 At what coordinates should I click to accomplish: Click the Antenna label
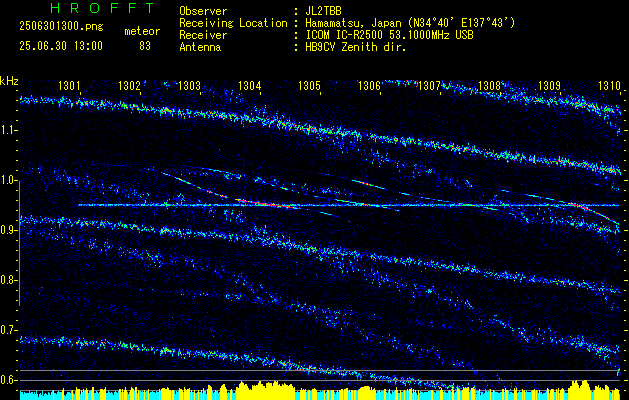coord(200,47)
